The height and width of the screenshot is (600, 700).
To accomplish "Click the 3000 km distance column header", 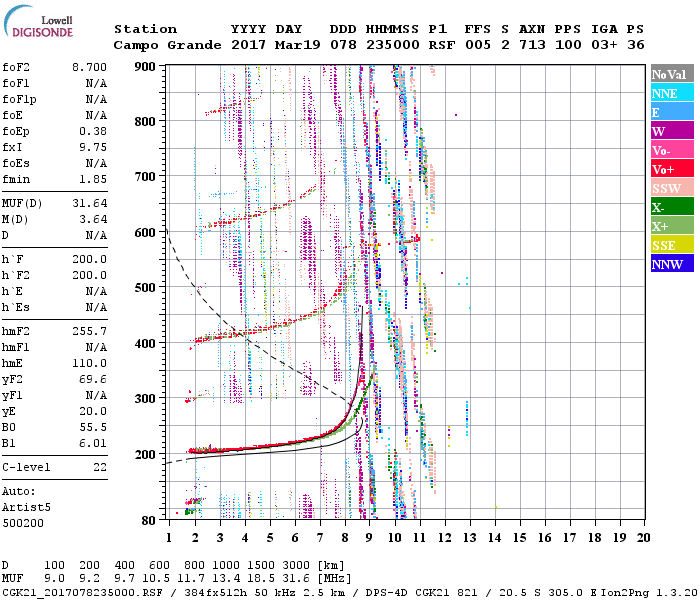I will coord(296,565).
